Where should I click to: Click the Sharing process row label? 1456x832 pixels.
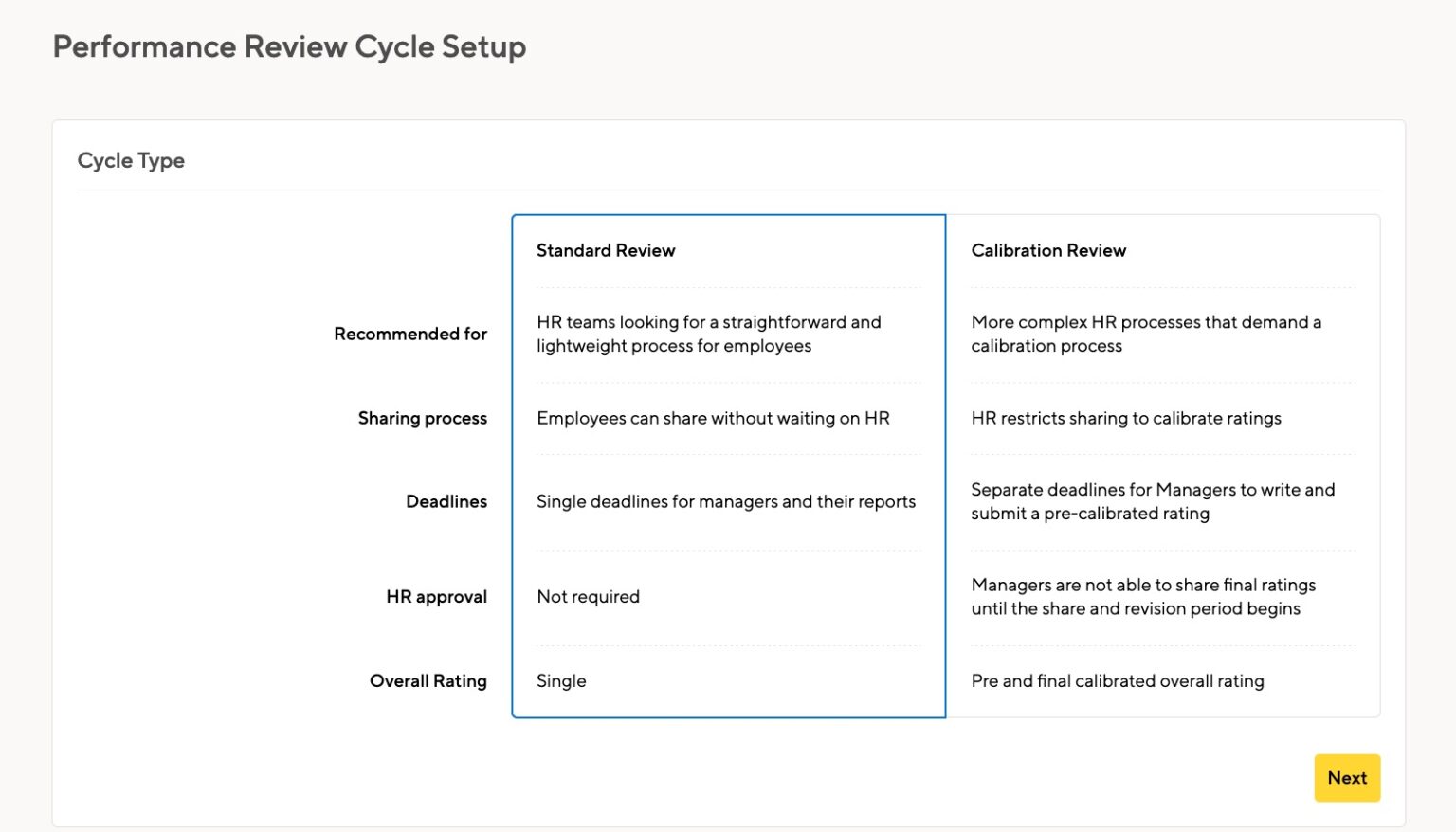coord(423,418)
